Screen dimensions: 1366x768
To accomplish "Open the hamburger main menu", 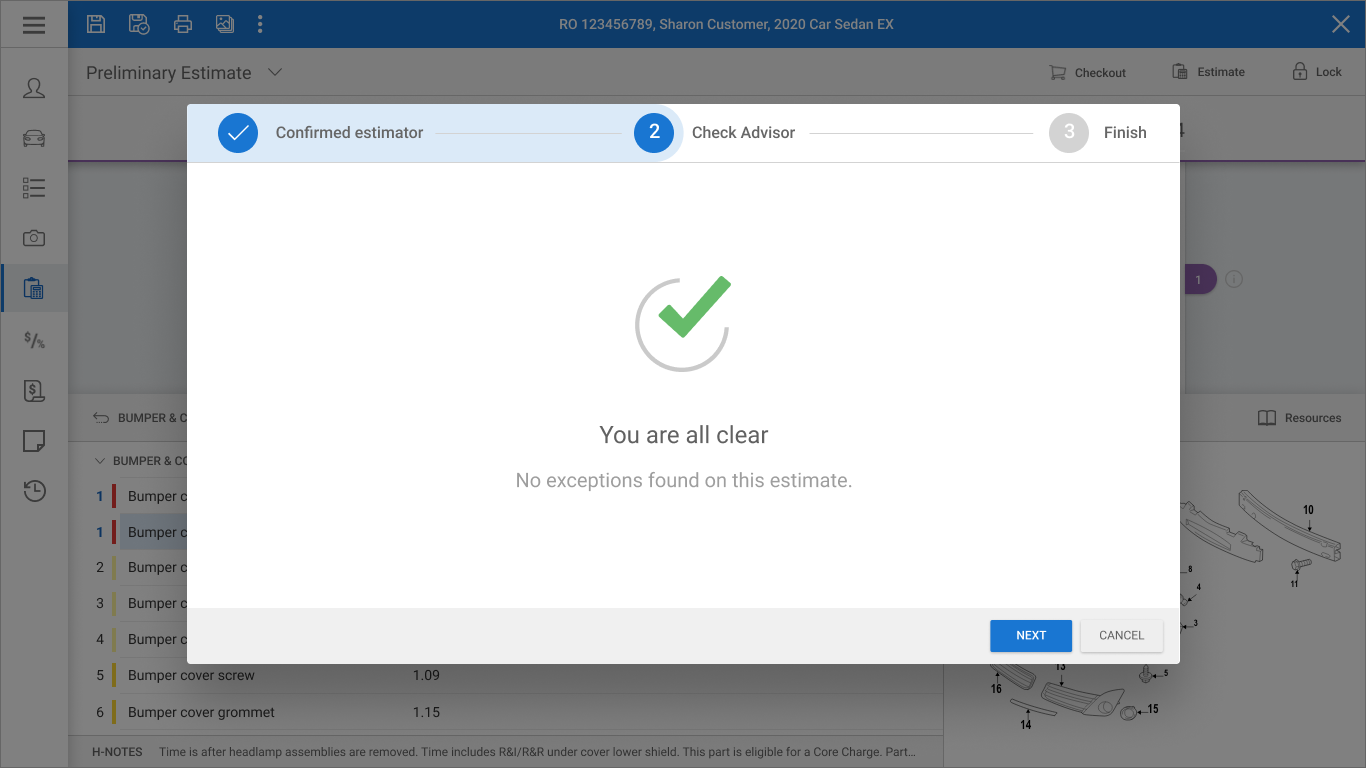I will [x=34, y=24].
